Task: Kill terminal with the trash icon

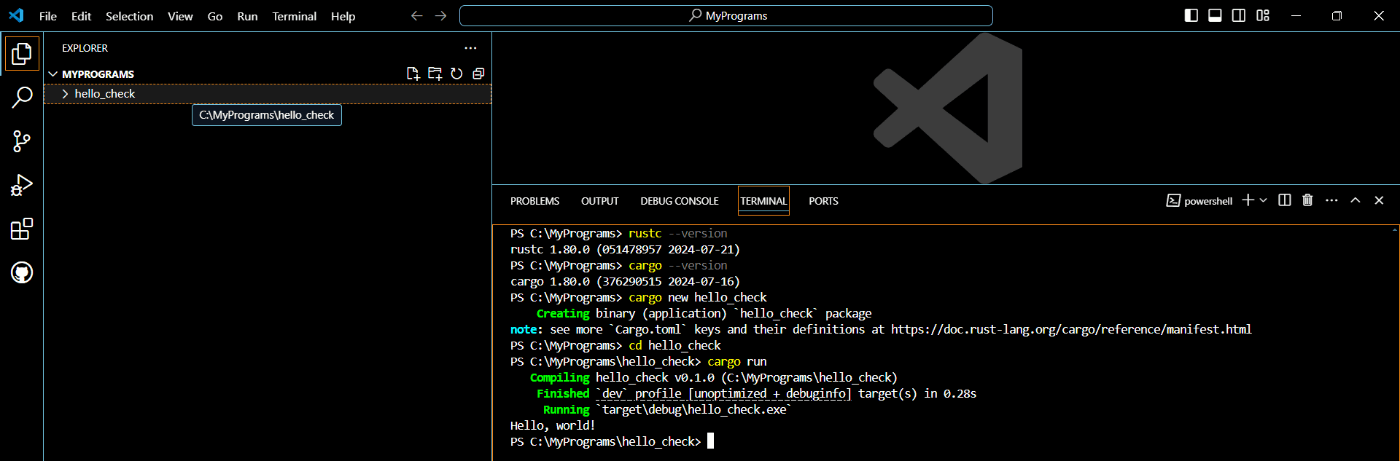Action: coord(1307,201)
